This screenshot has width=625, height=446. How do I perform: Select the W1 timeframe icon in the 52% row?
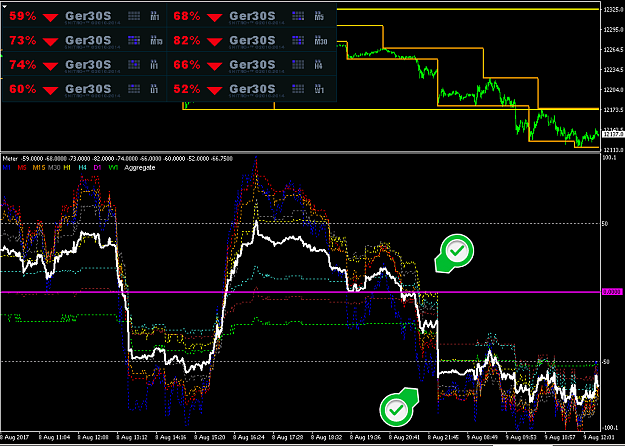pos(319,89)
